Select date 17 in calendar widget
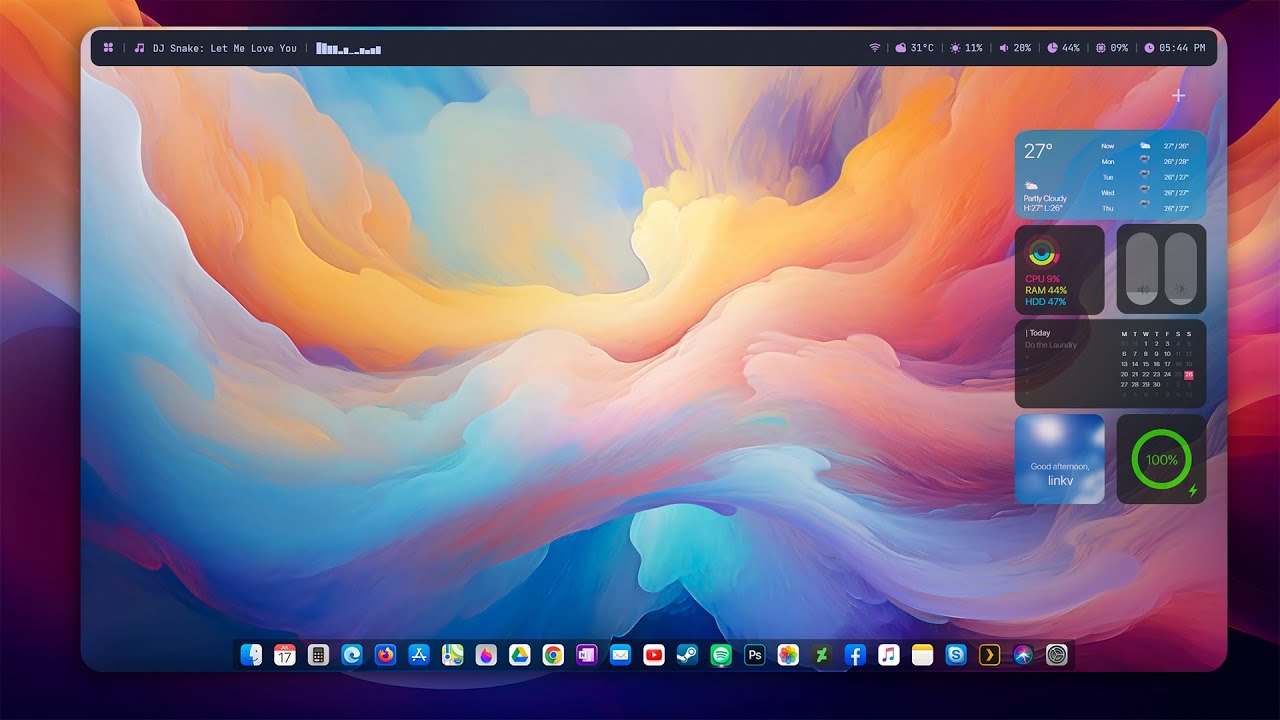Viewport: 1280px width, 720px height. pos(1167,364)
